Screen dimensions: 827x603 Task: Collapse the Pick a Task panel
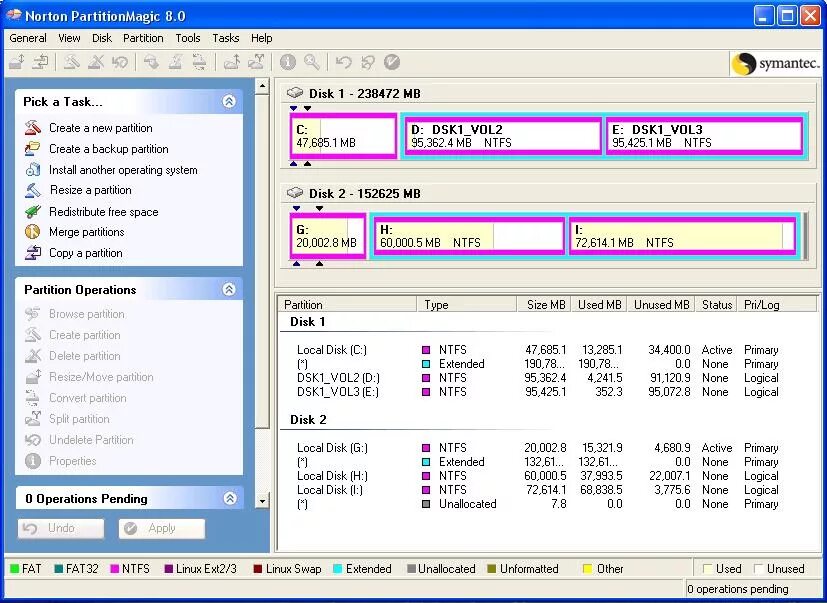pos(229,101)
